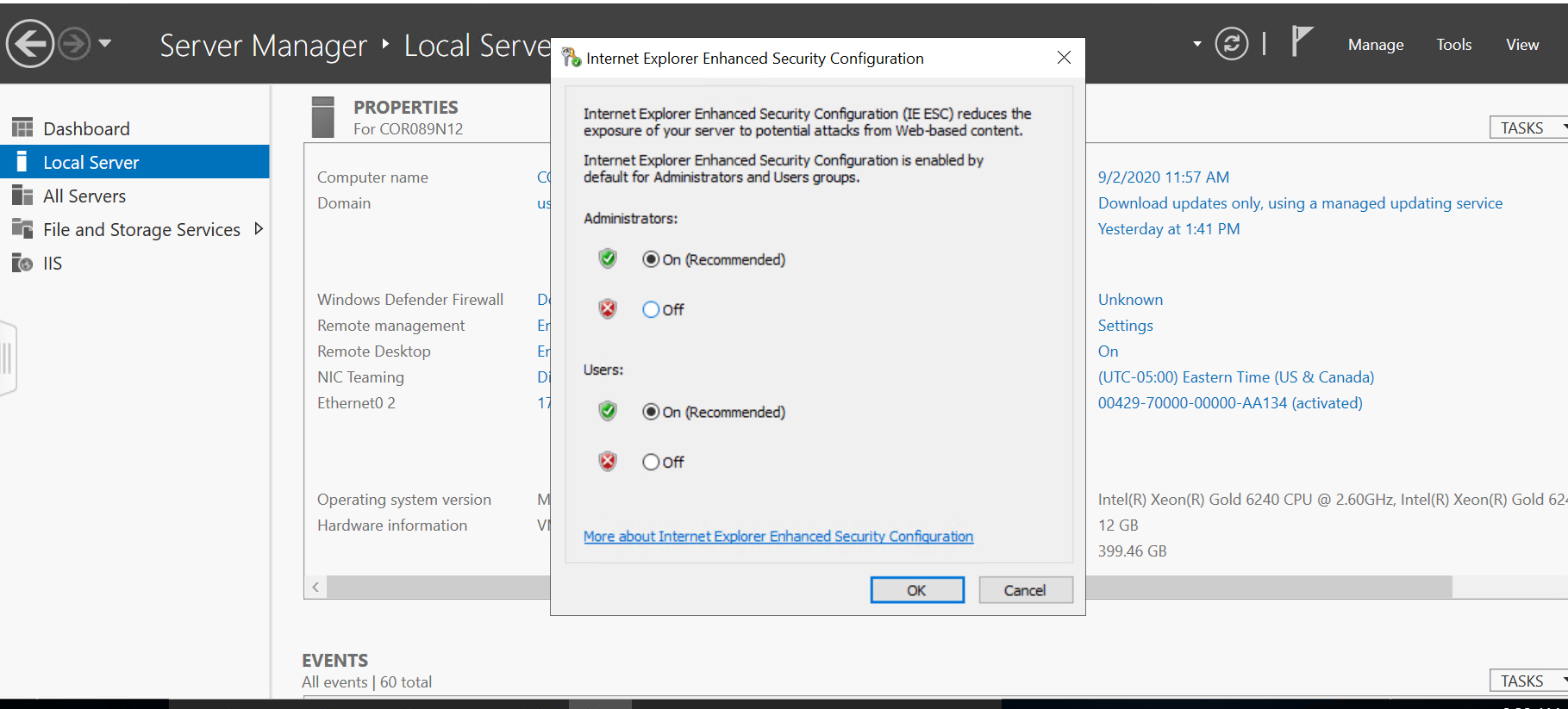
Task: Open the navigation history dropdown arrow
Action: [x=105, y=43]
